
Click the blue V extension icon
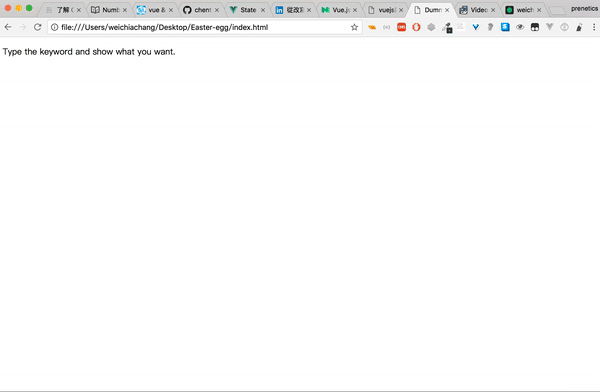tap(476, 27)
